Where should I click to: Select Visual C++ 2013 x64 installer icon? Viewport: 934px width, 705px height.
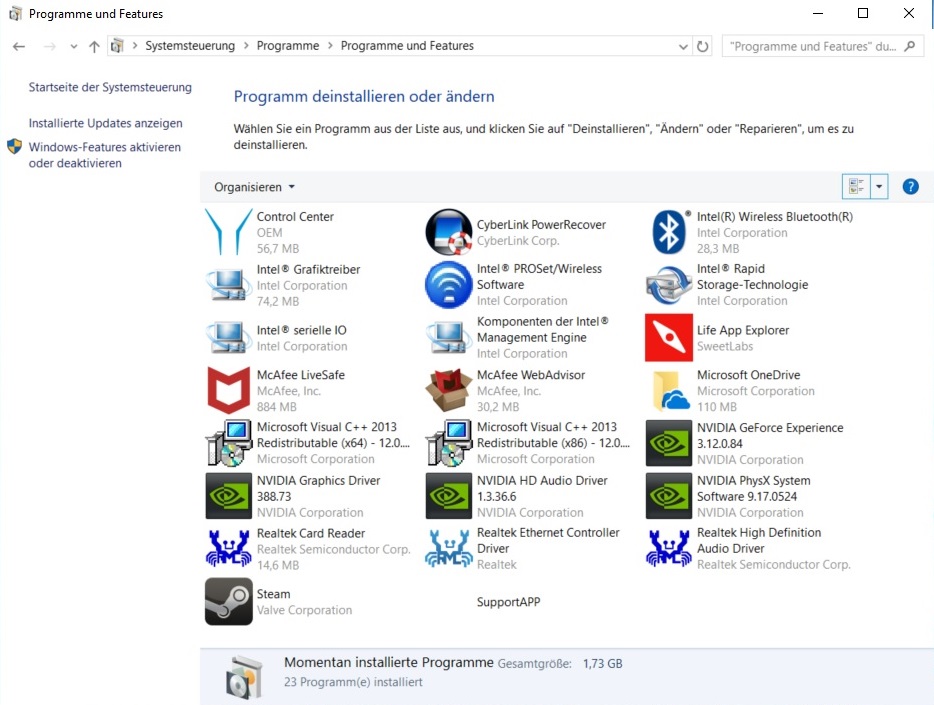(x=229, y=443)
